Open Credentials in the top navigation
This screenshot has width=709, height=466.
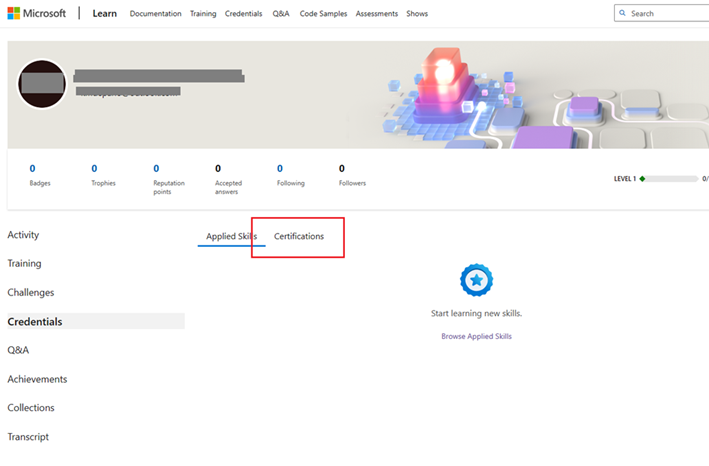pyautogui.click(x=243, y=14)
